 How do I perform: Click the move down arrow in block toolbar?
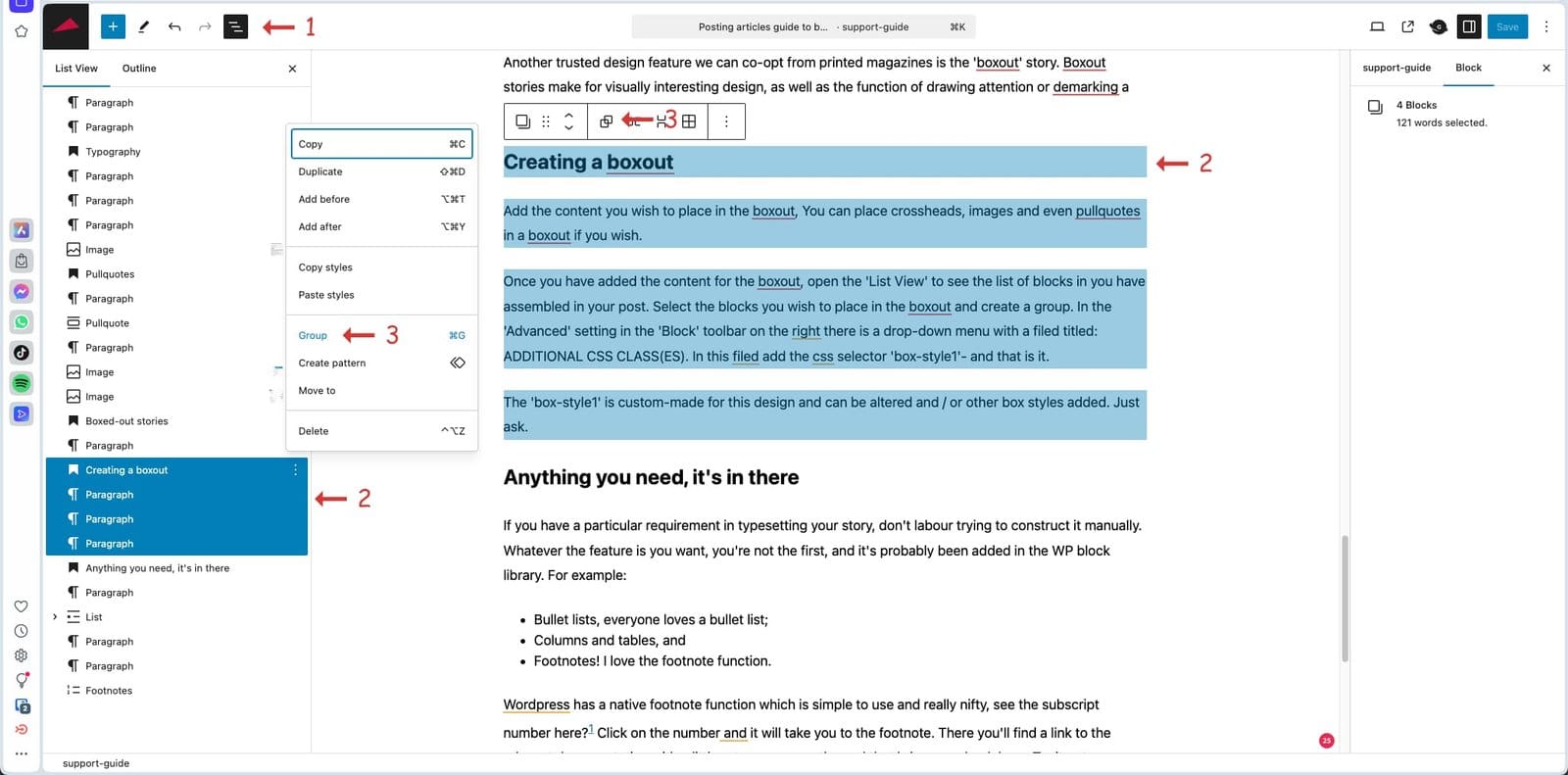pyautogui.click(x=568, y=128)
